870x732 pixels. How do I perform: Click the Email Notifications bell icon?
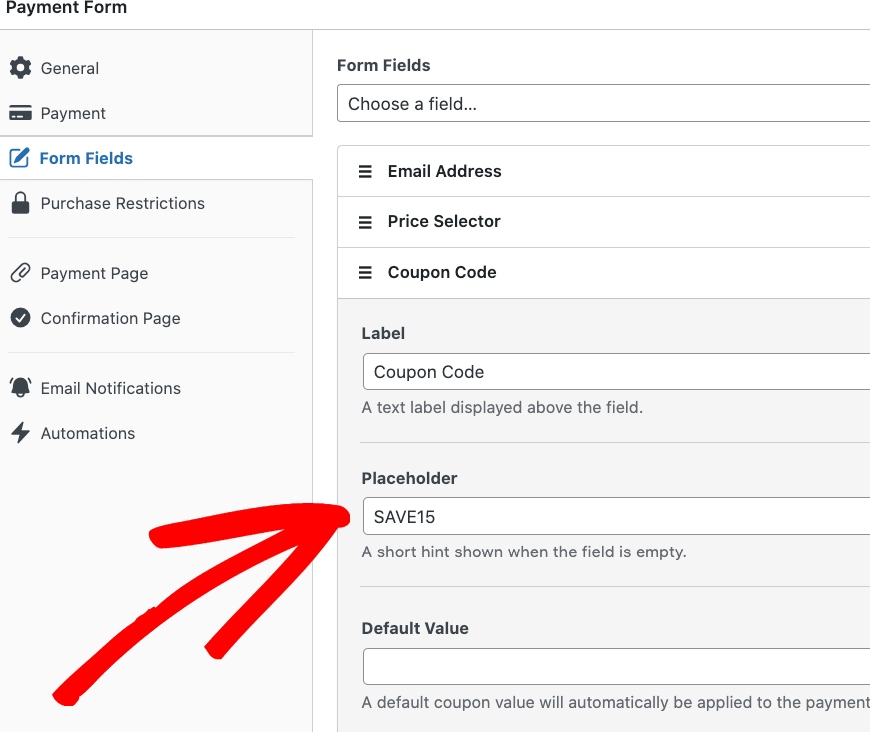click(x=20, y=388)
